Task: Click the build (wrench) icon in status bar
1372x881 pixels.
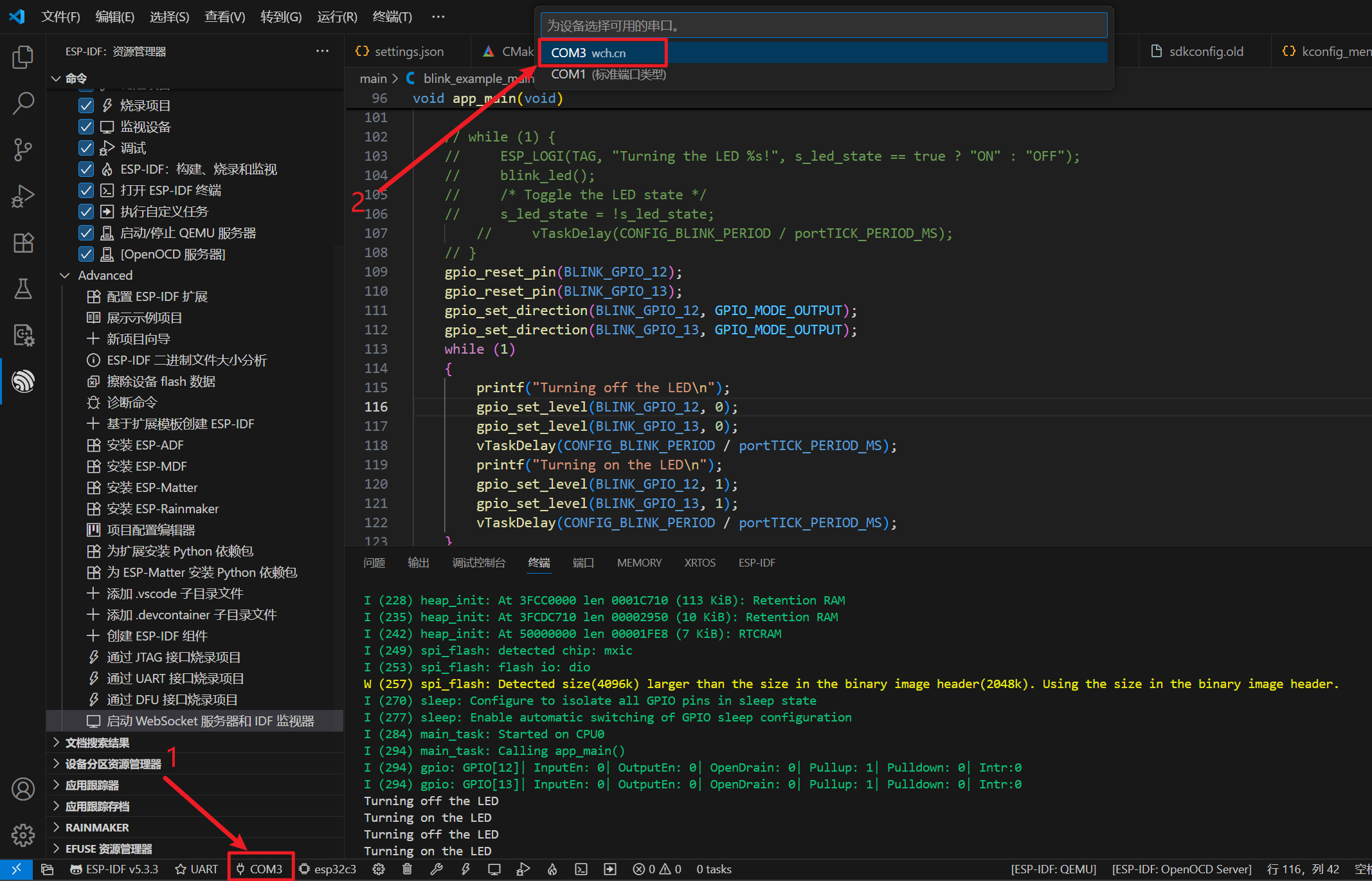Action: pyautogui.click(x=437, y=869)
